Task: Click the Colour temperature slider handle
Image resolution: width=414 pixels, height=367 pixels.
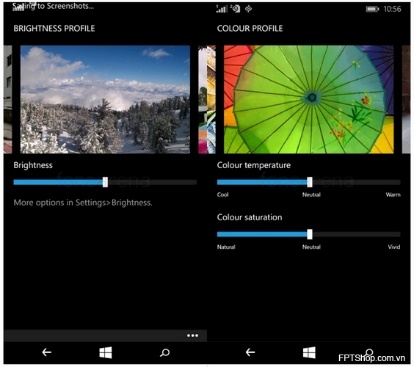Action: (x=310, y=182)
